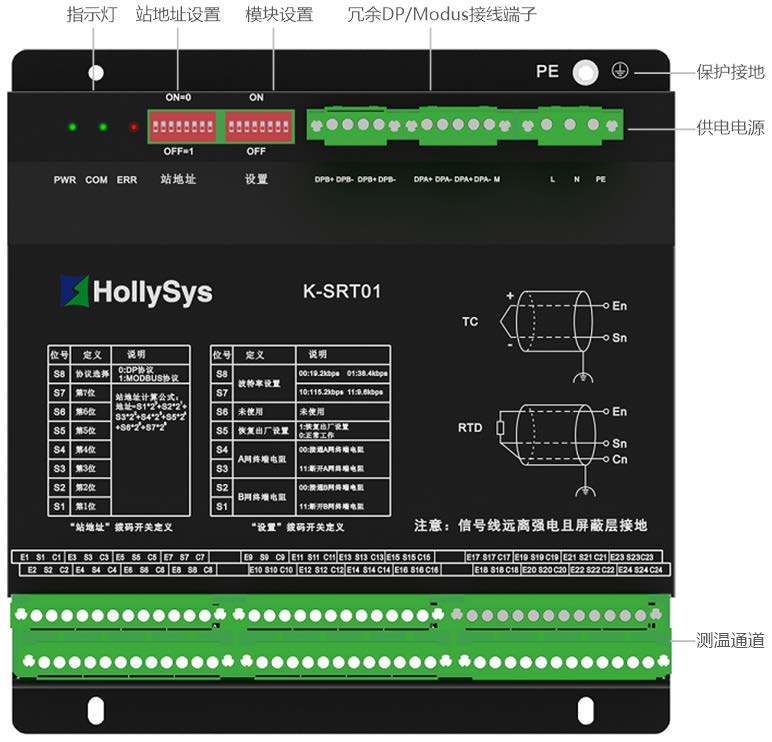This screenshot has height=742, width=772.
Task: Click the 00:19.2kbps 01:38.4kbps cell
Action: (x=343, y=374)
